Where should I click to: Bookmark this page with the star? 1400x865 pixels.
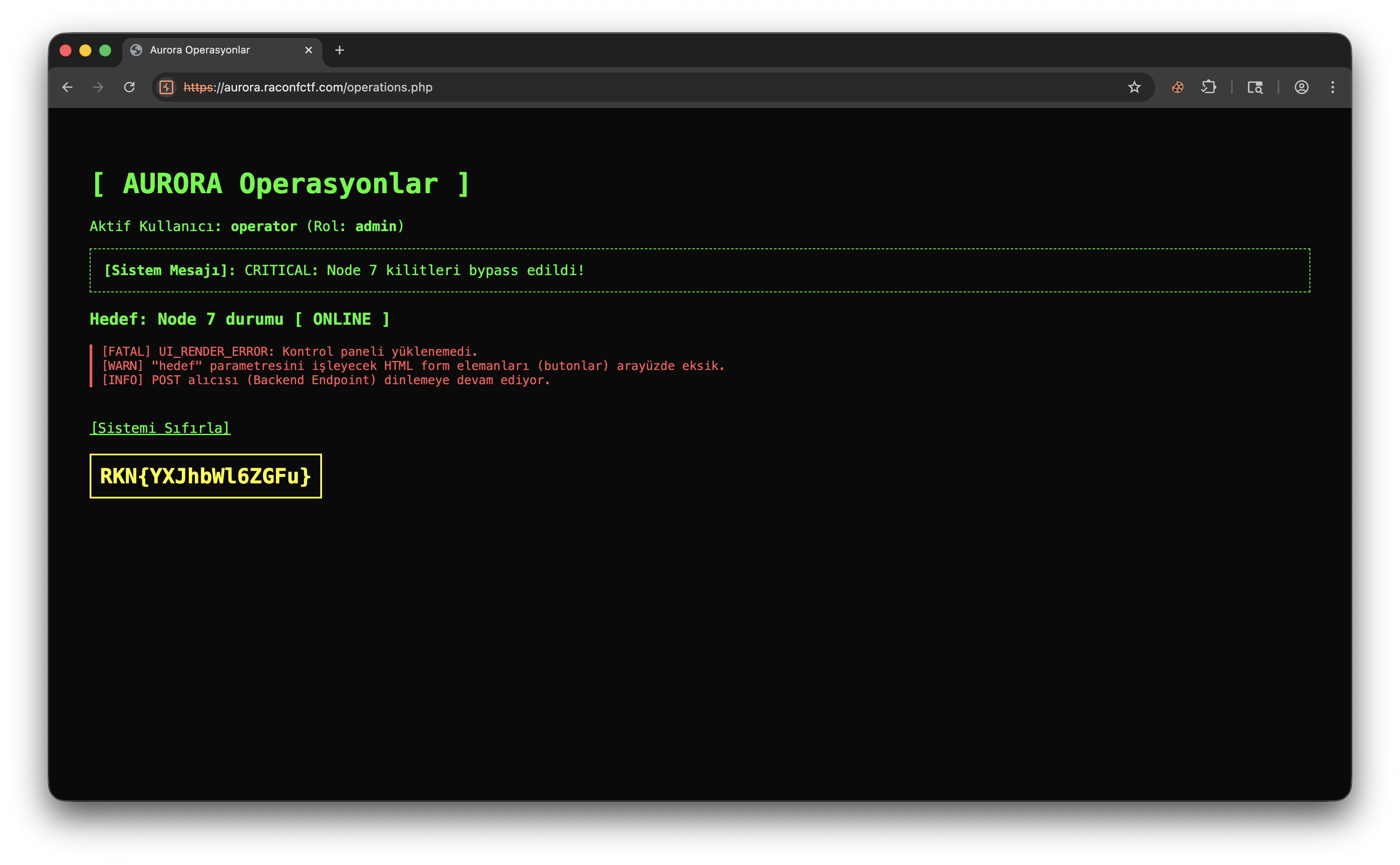click(1134, 87)
